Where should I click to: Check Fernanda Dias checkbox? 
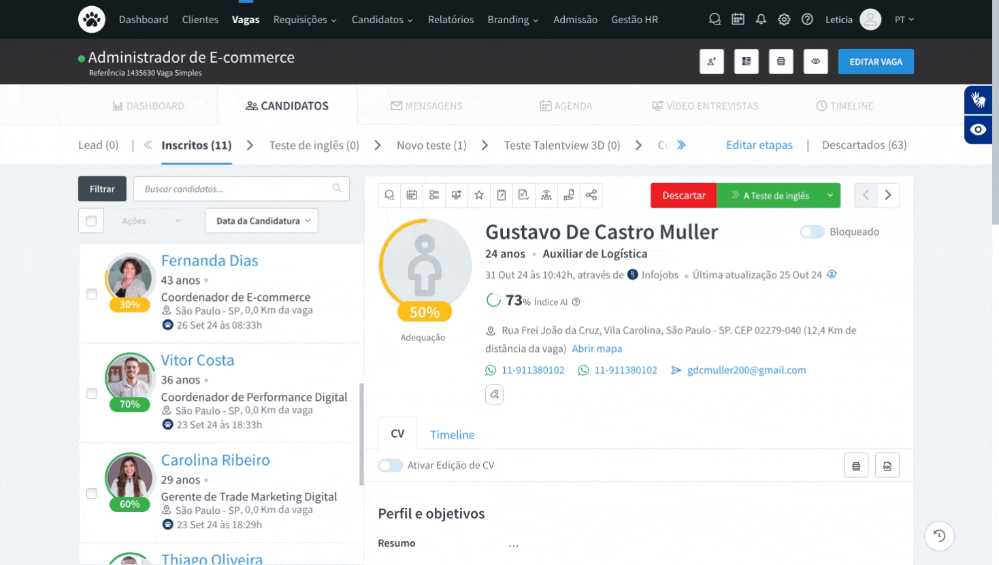pos(92,294)
